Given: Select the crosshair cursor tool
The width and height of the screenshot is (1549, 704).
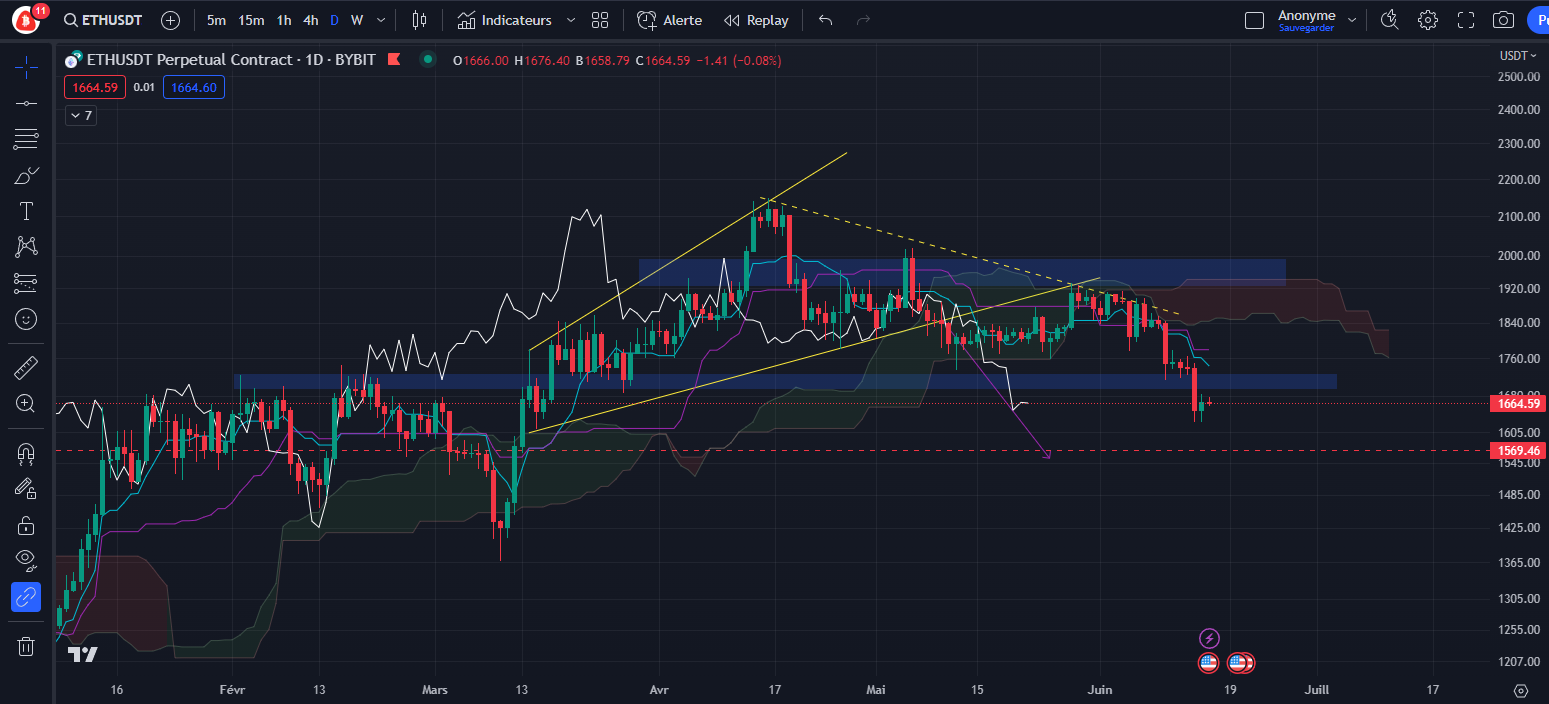Looking at the screenshot, I should pyautogui.click(x=25, y=68).
